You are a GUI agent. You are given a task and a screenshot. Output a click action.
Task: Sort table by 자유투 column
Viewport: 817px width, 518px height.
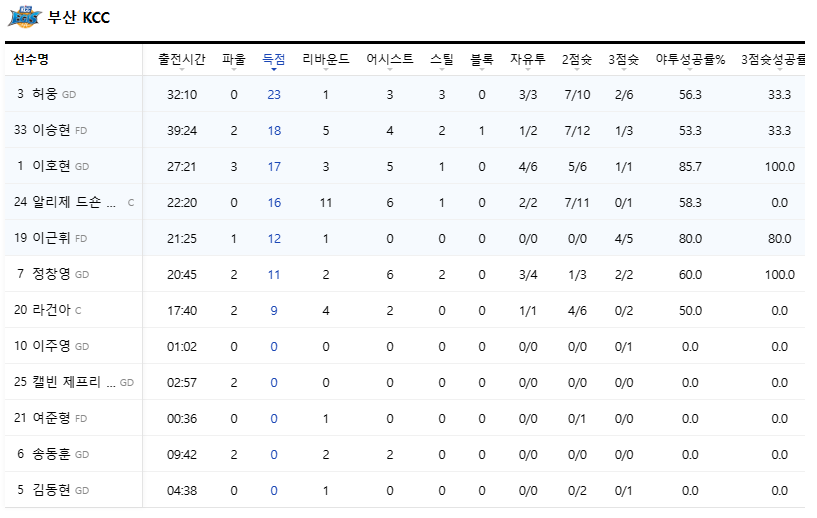(528, 59)
